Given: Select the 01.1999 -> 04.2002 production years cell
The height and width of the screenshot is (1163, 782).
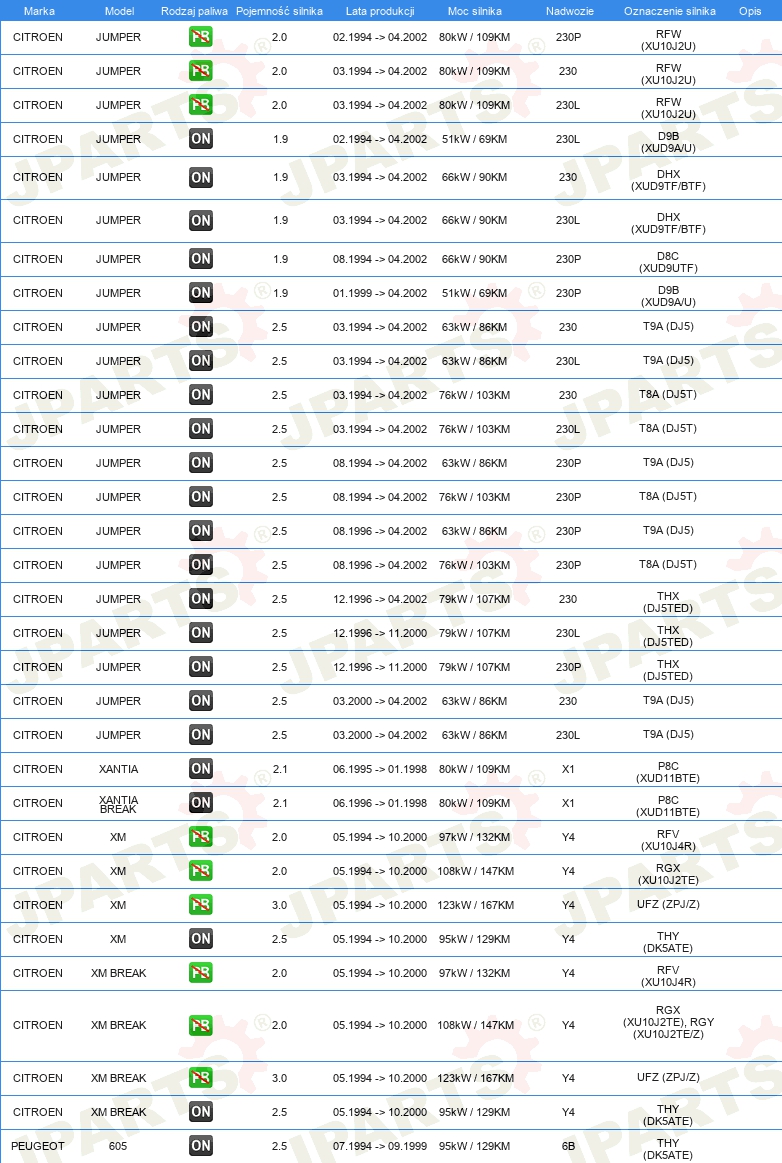Looking at the screenshot, I should [x=380, y=293].
